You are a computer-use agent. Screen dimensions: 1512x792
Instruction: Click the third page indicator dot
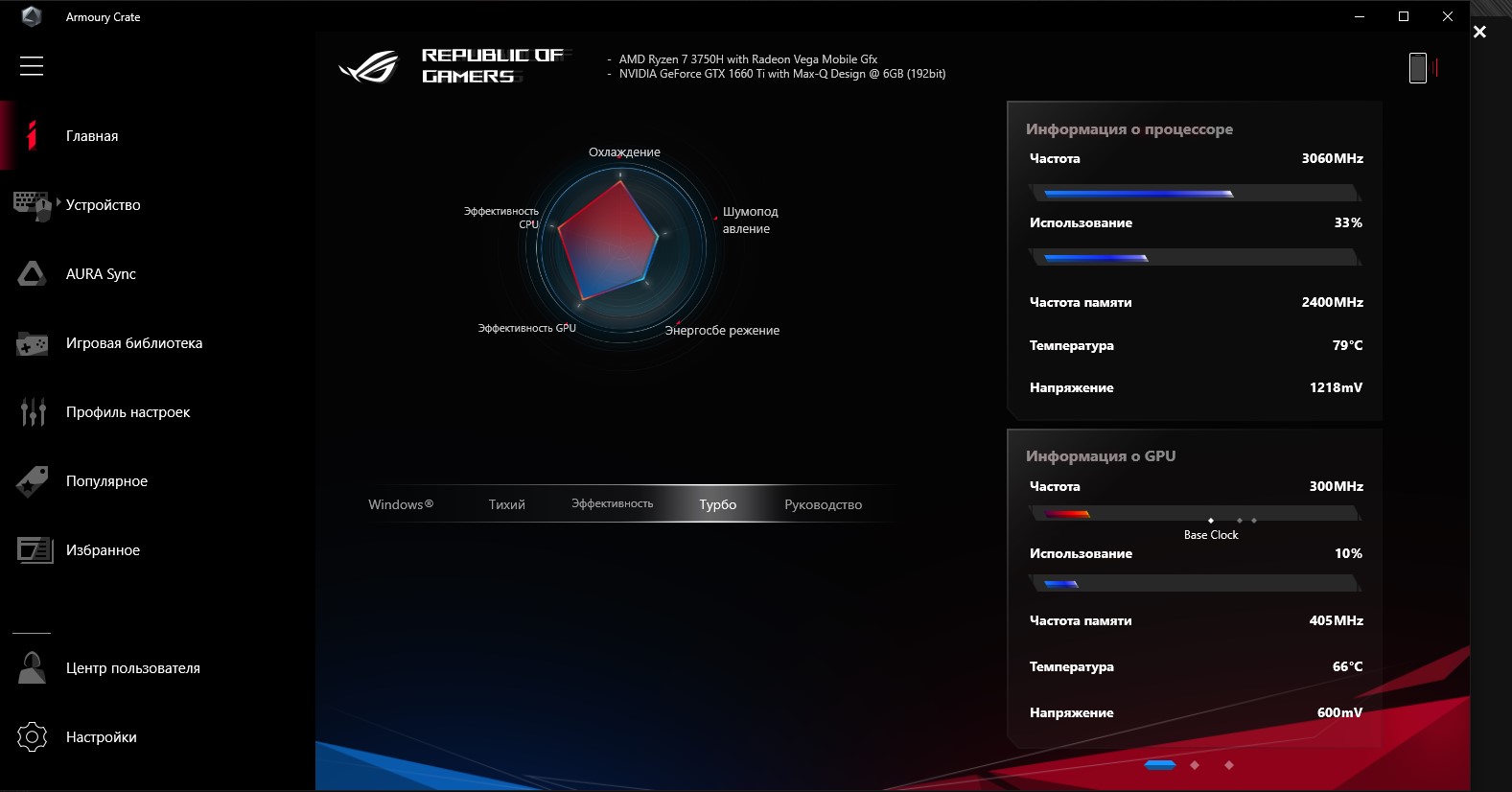tap(1229, 765)
